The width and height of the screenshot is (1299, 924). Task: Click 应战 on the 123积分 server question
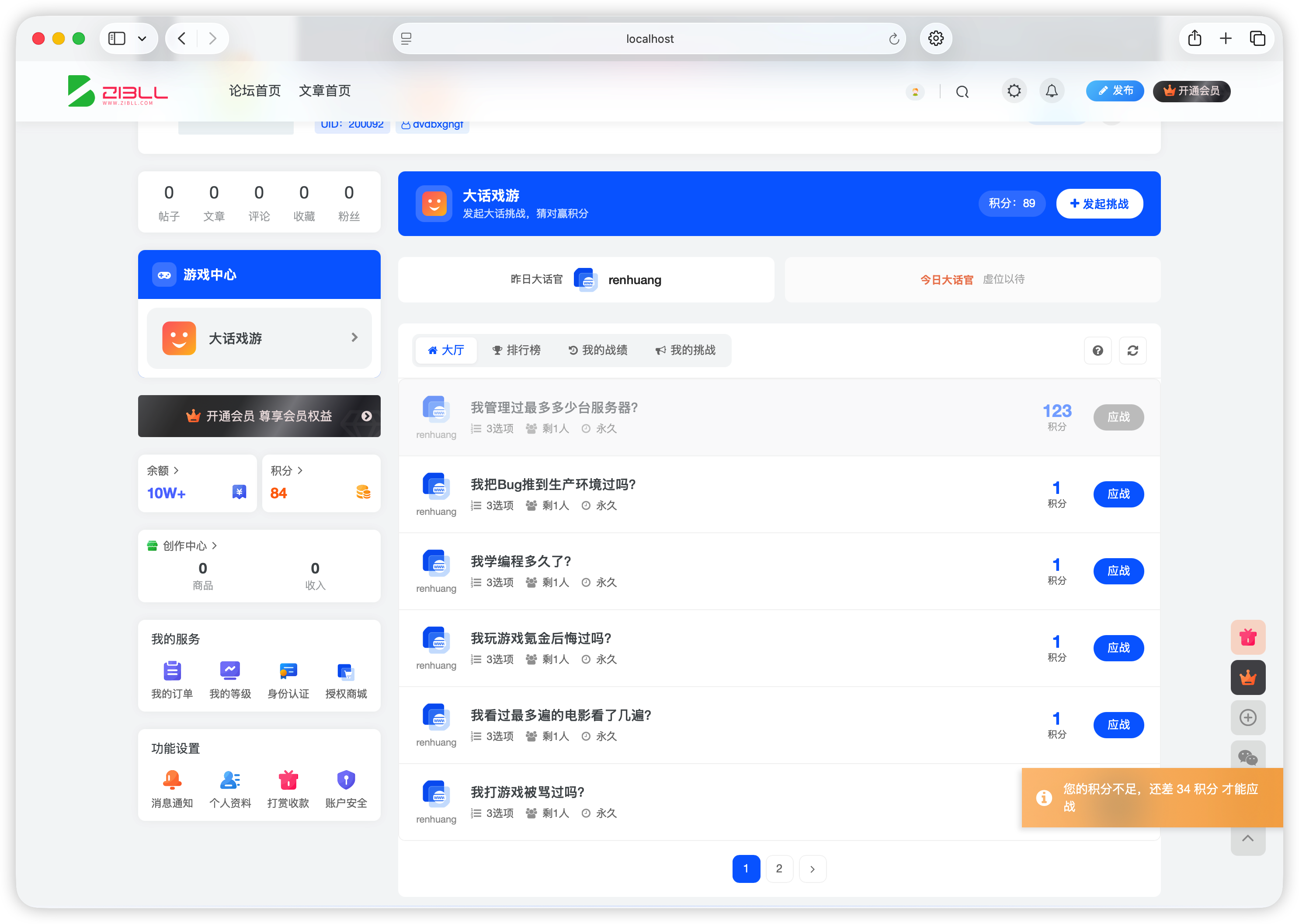[1118, 417]
